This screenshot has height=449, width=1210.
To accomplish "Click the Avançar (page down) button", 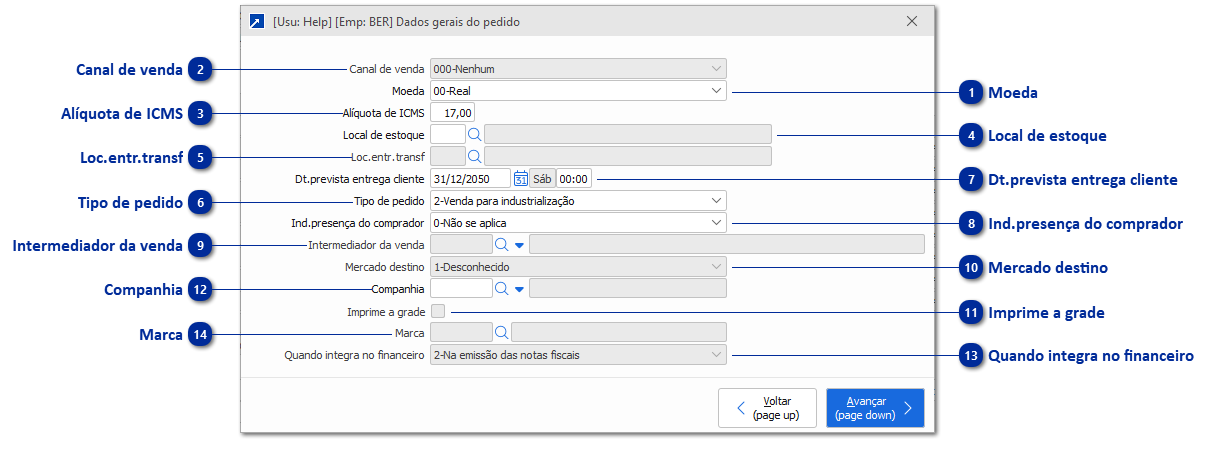I will (874, 408).
